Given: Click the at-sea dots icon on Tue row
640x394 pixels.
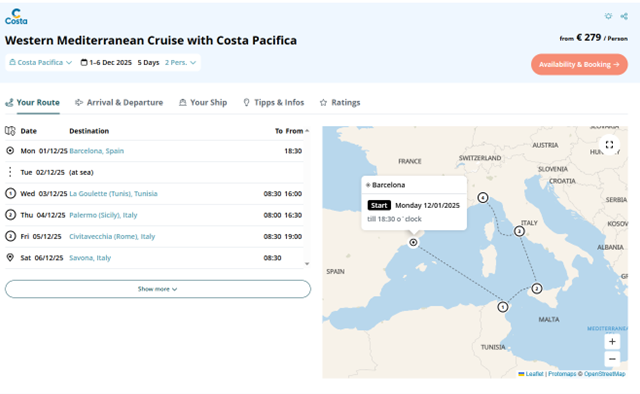Looking at the screenshot, I should coord(10,172).
